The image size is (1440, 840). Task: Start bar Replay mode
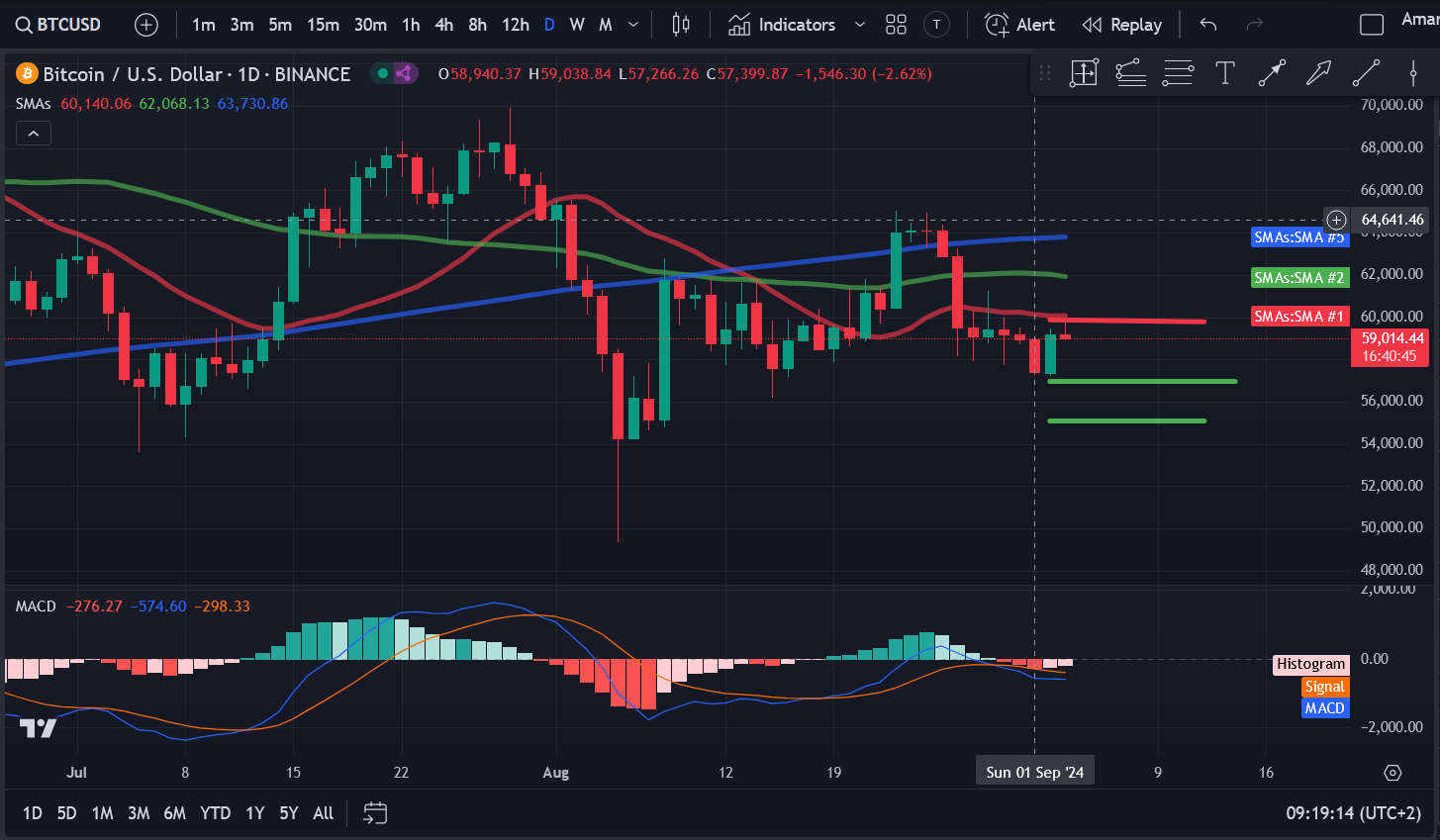coord(1122,25)
